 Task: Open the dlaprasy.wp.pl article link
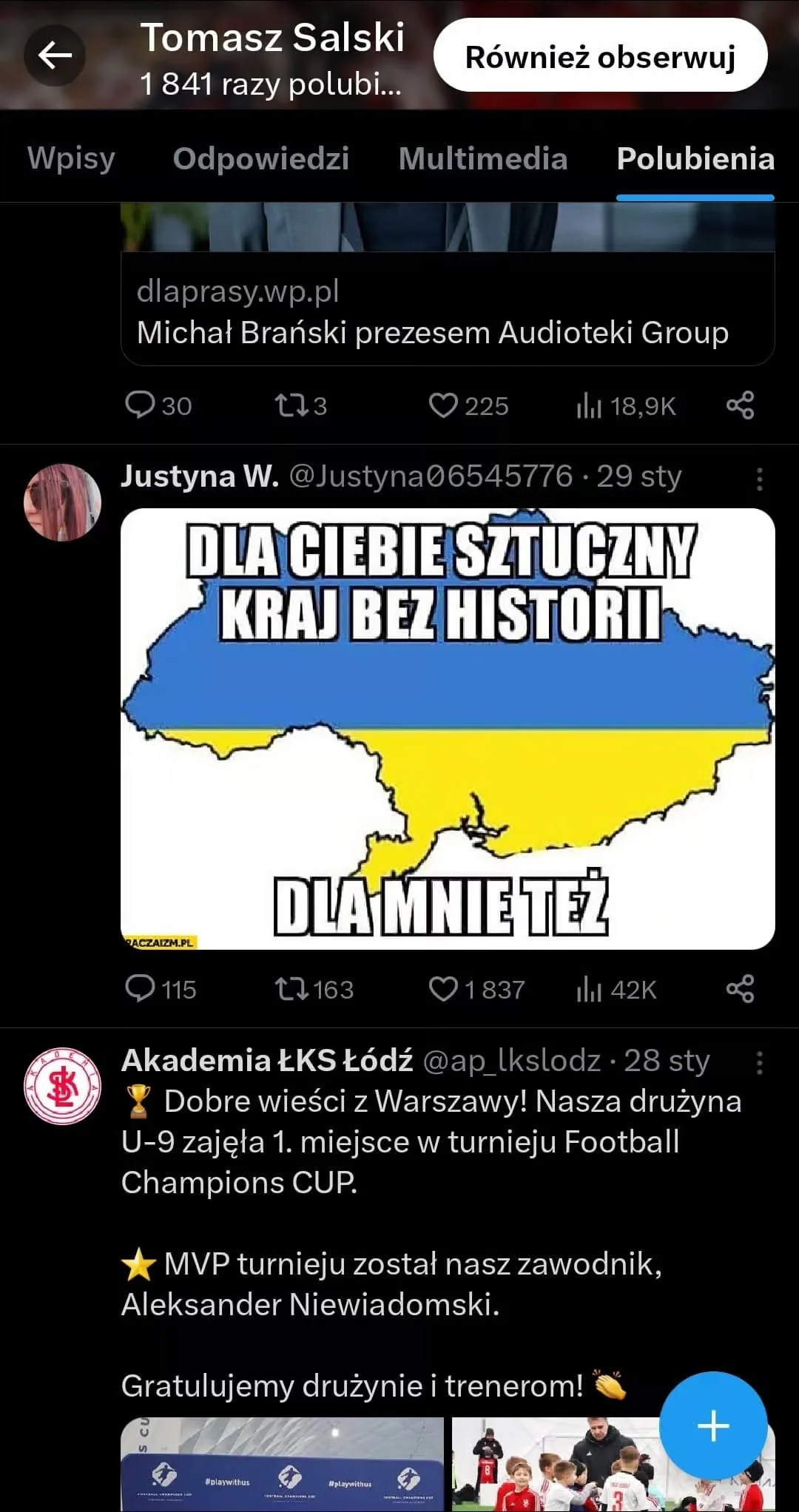pyautogui.click(x=448, y=310)
